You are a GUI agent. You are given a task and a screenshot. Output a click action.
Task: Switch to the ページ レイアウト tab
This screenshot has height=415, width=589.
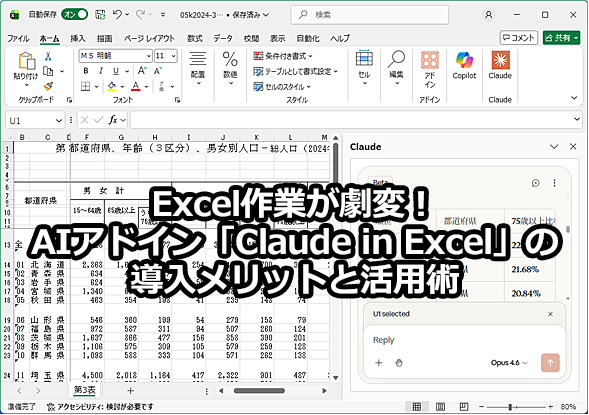click(149, 38)
